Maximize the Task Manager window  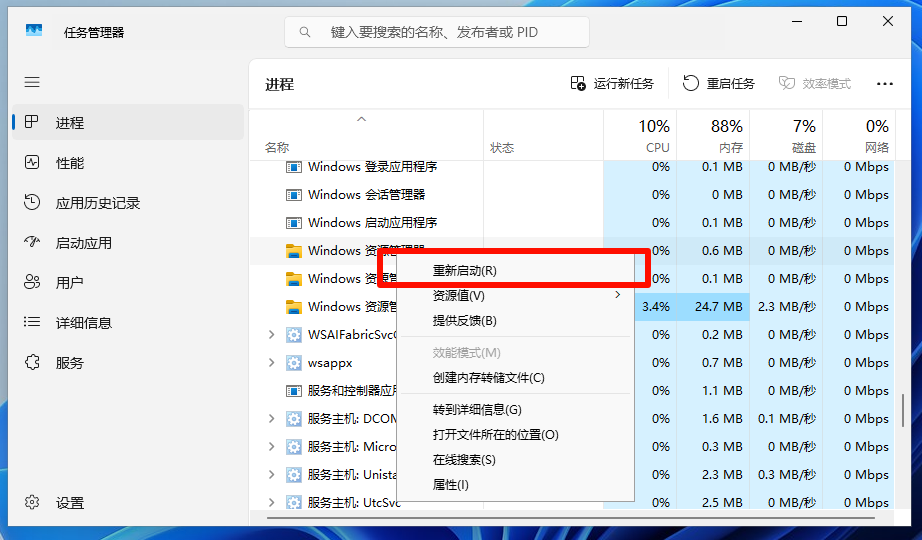pyautogui.click(x=842, y=21)
